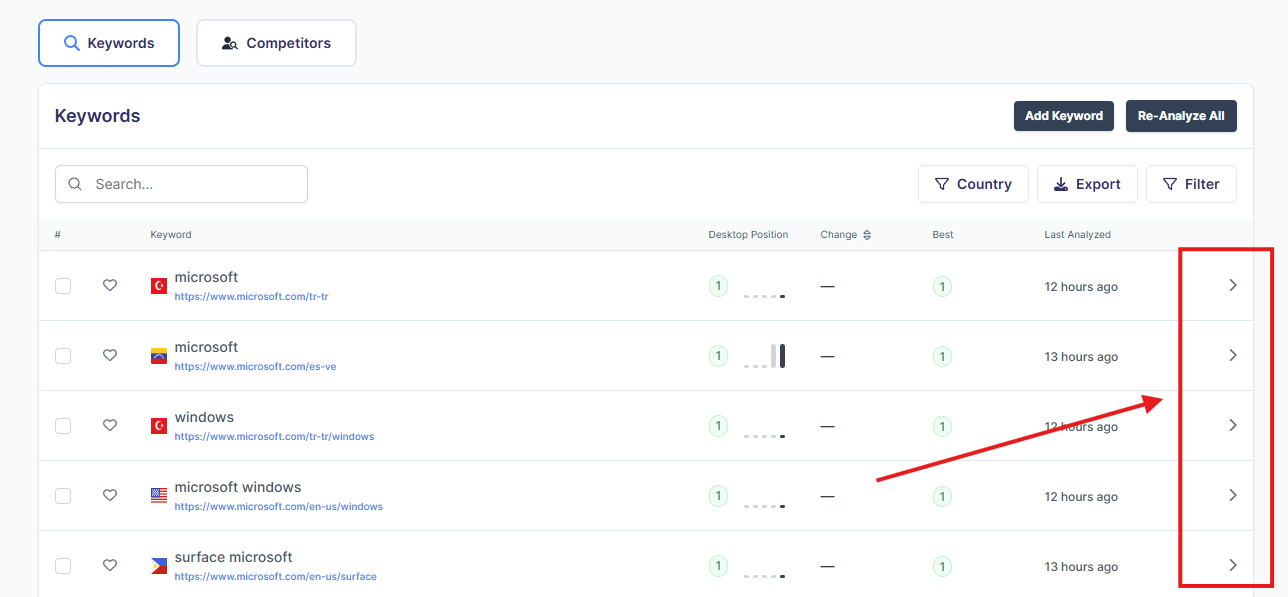Click position history sparkline for Venezuelan microsoft keyword
The height and width of the screenshot is (597, 1288).
click(764, 357)
